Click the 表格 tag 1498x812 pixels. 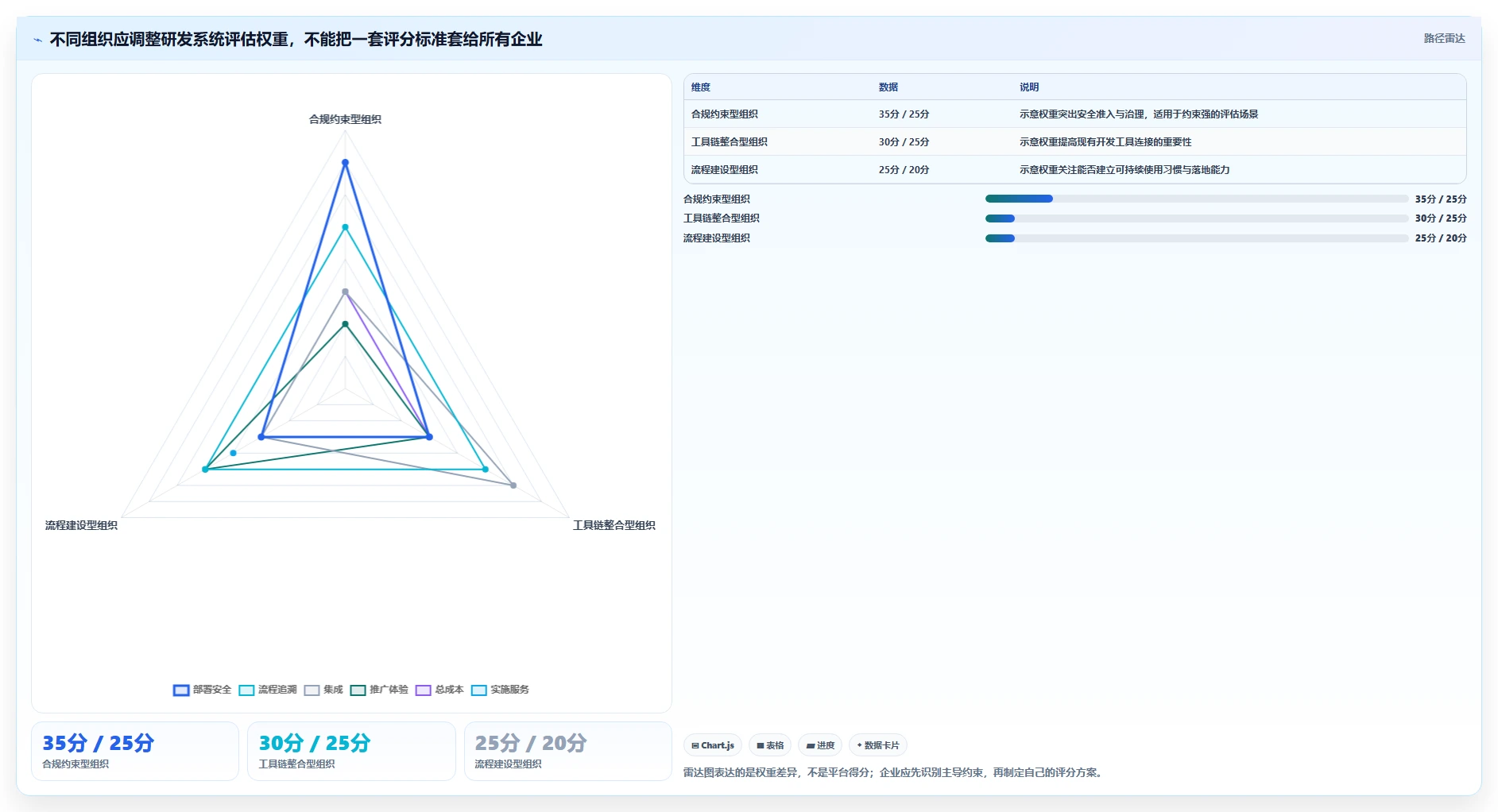pos(770,745)
